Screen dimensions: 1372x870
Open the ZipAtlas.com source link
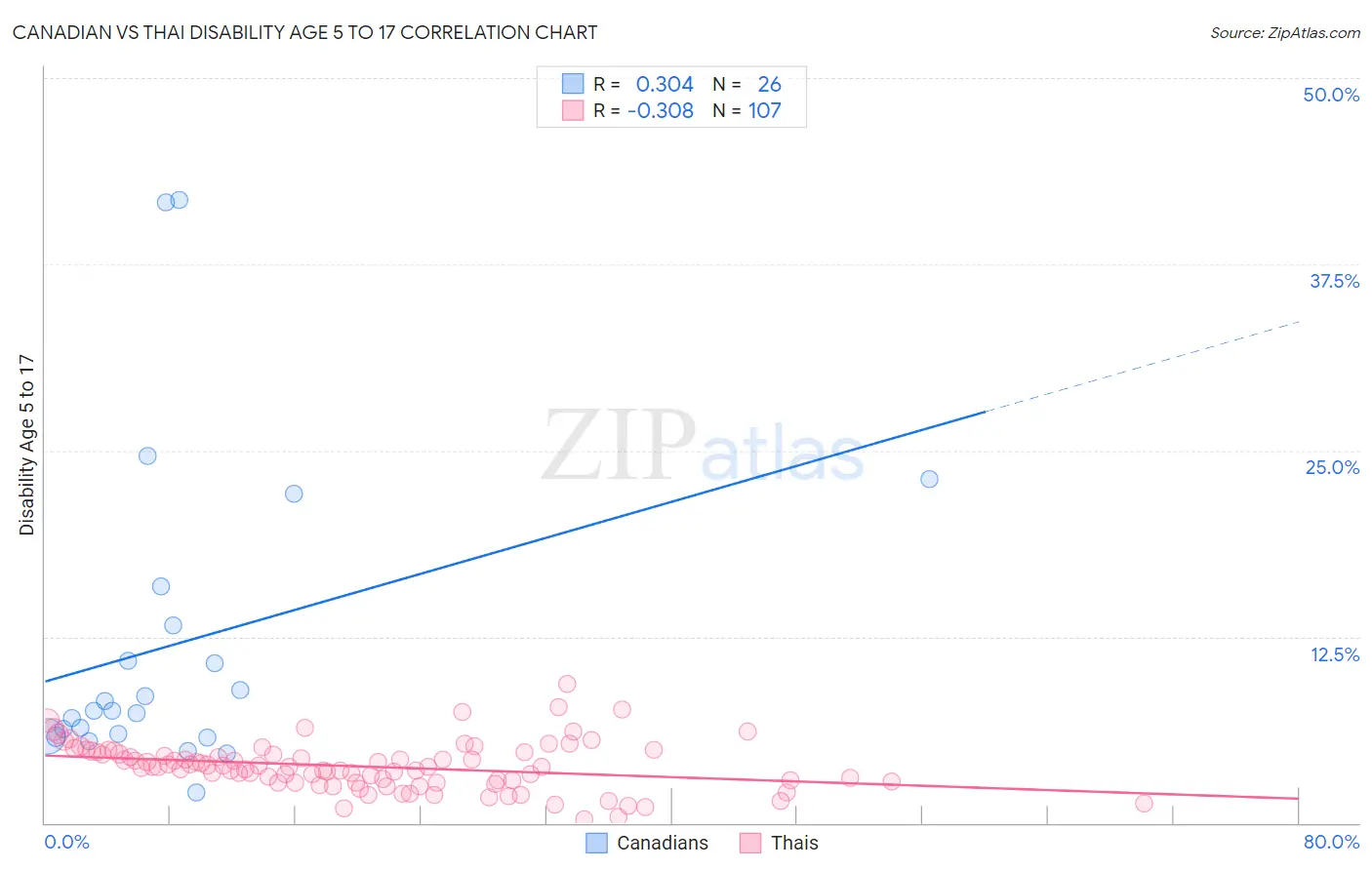tap(1285, 32)
